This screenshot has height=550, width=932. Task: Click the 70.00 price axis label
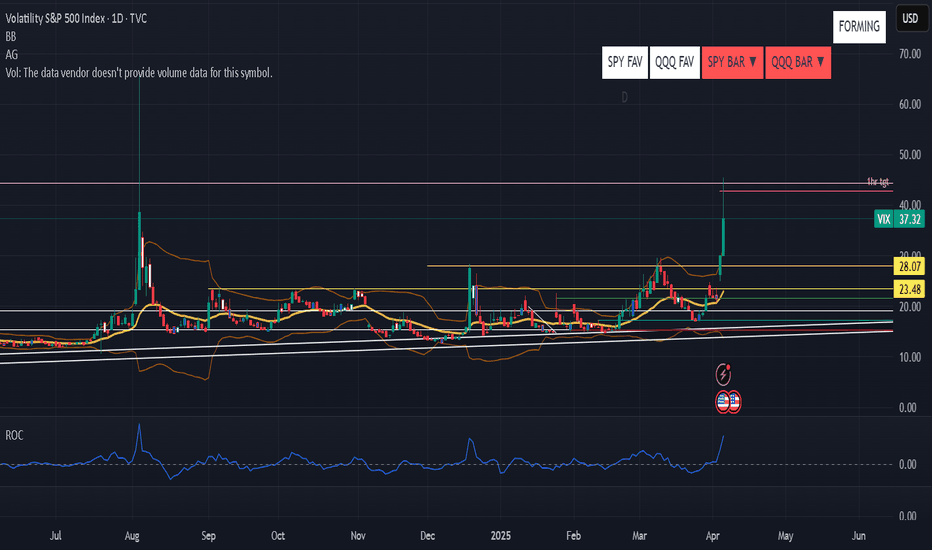(909, 54)
